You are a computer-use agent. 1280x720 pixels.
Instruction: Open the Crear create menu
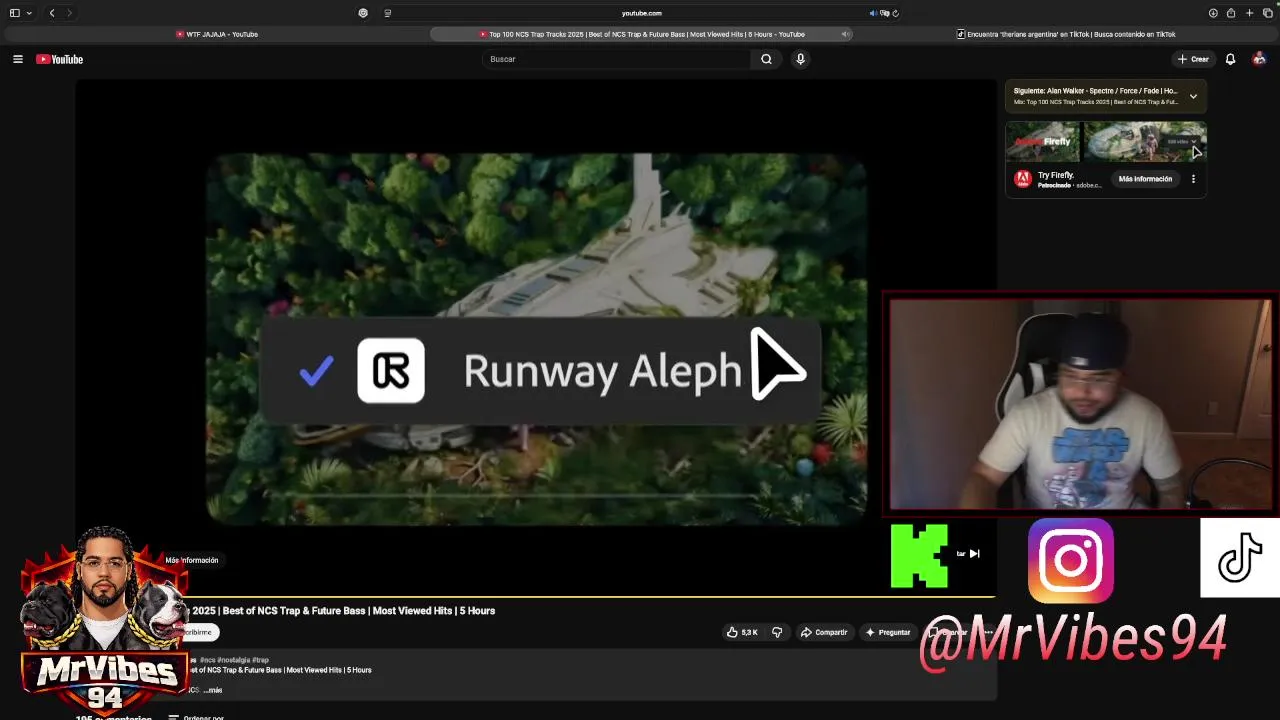click(x=1193, y=59)
